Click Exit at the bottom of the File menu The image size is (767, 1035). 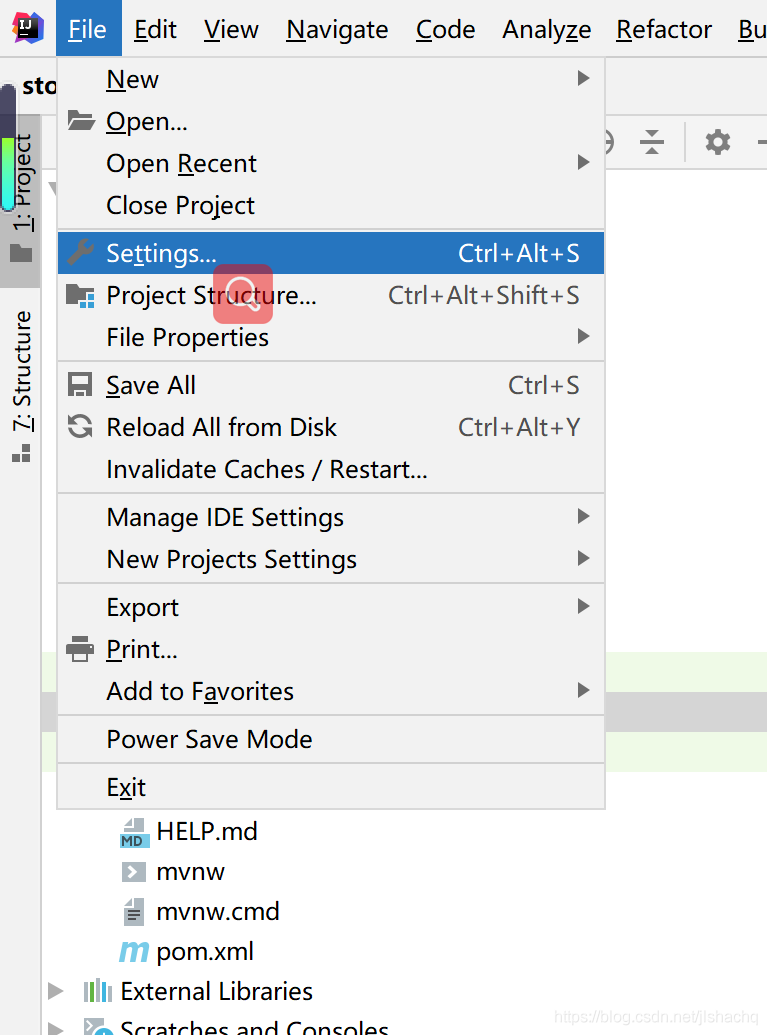126,787
